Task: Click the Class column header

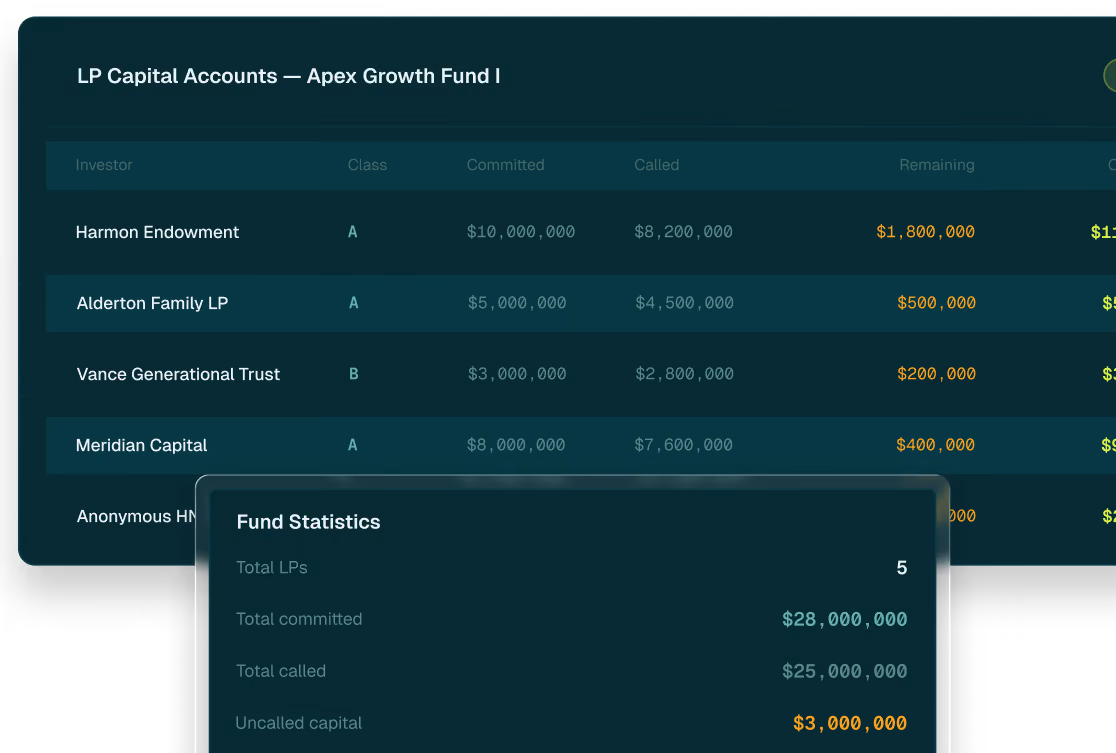Action: point(367,165)
